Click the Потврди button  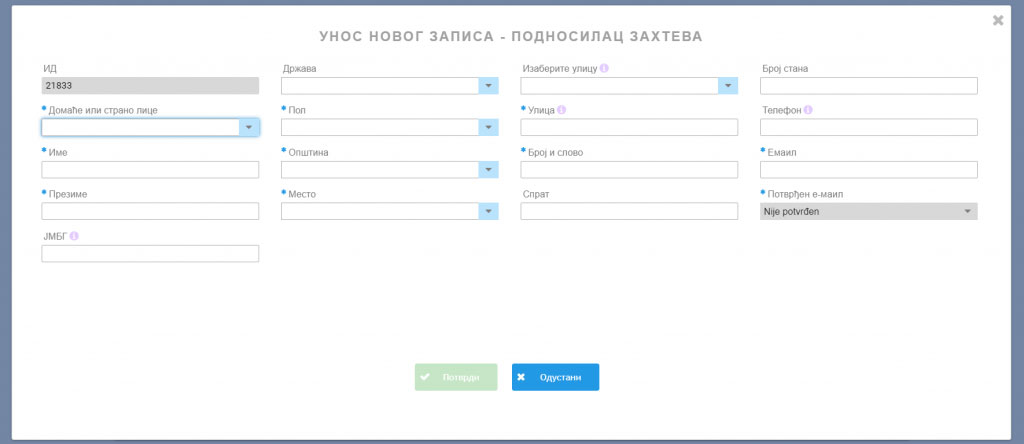[x=456, y=377]
